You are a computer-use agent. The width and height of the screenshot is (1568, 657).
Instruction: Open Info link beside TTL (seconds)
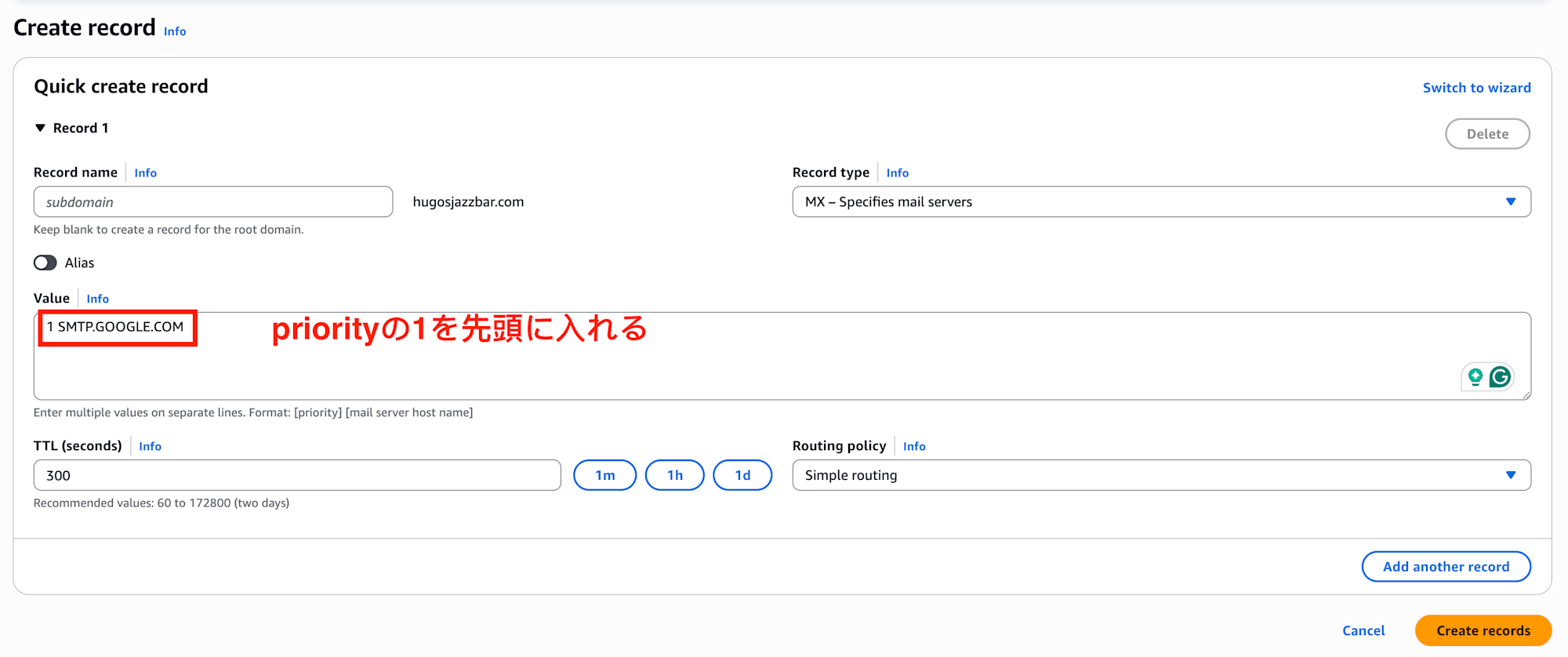[150, 446]
